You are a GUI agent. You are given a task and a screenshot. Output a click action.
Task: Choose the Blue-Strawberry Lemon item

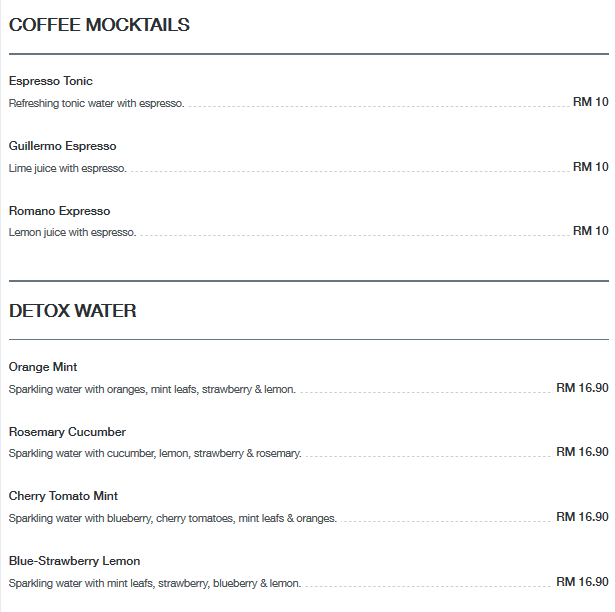[x=74, y=561]
